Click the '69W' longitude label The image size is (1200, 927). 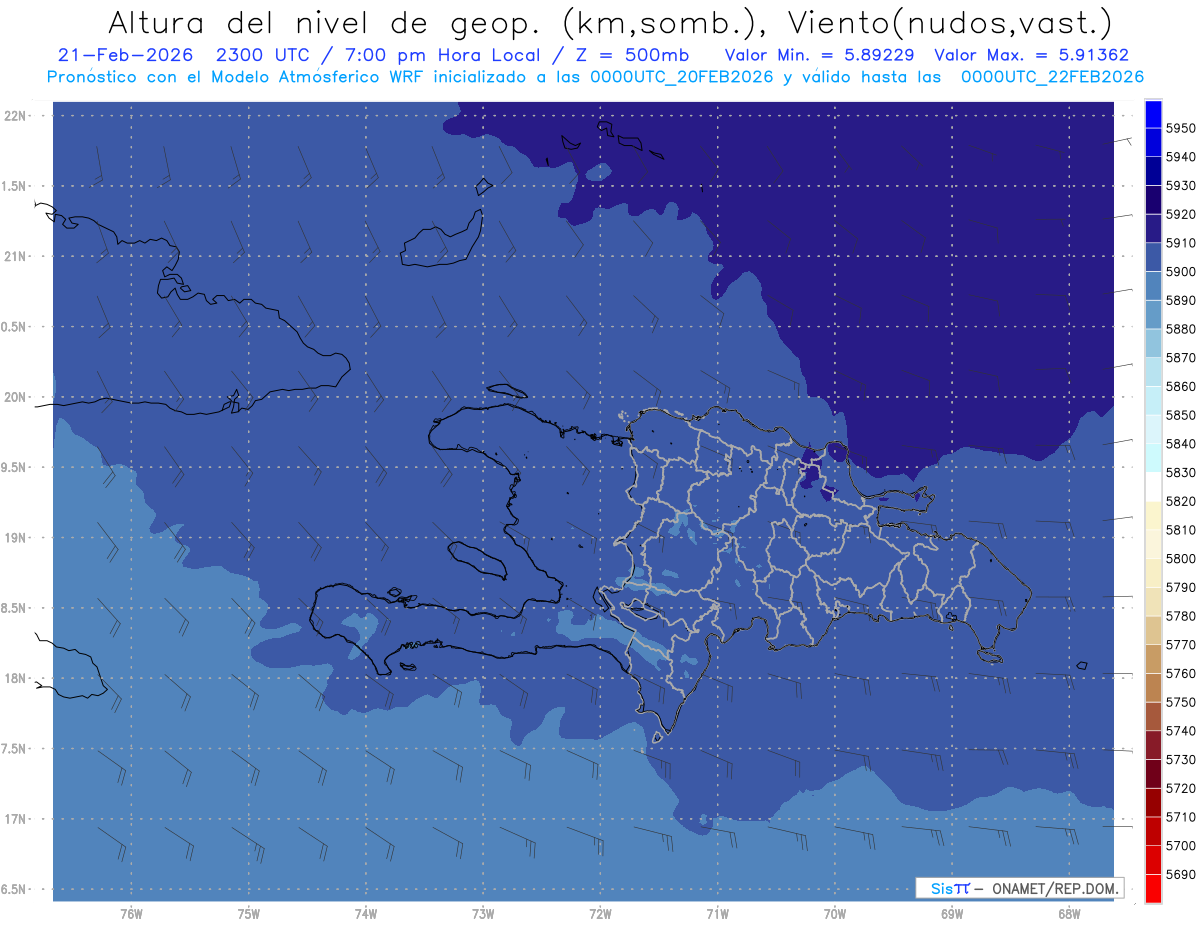pos(952,914)
